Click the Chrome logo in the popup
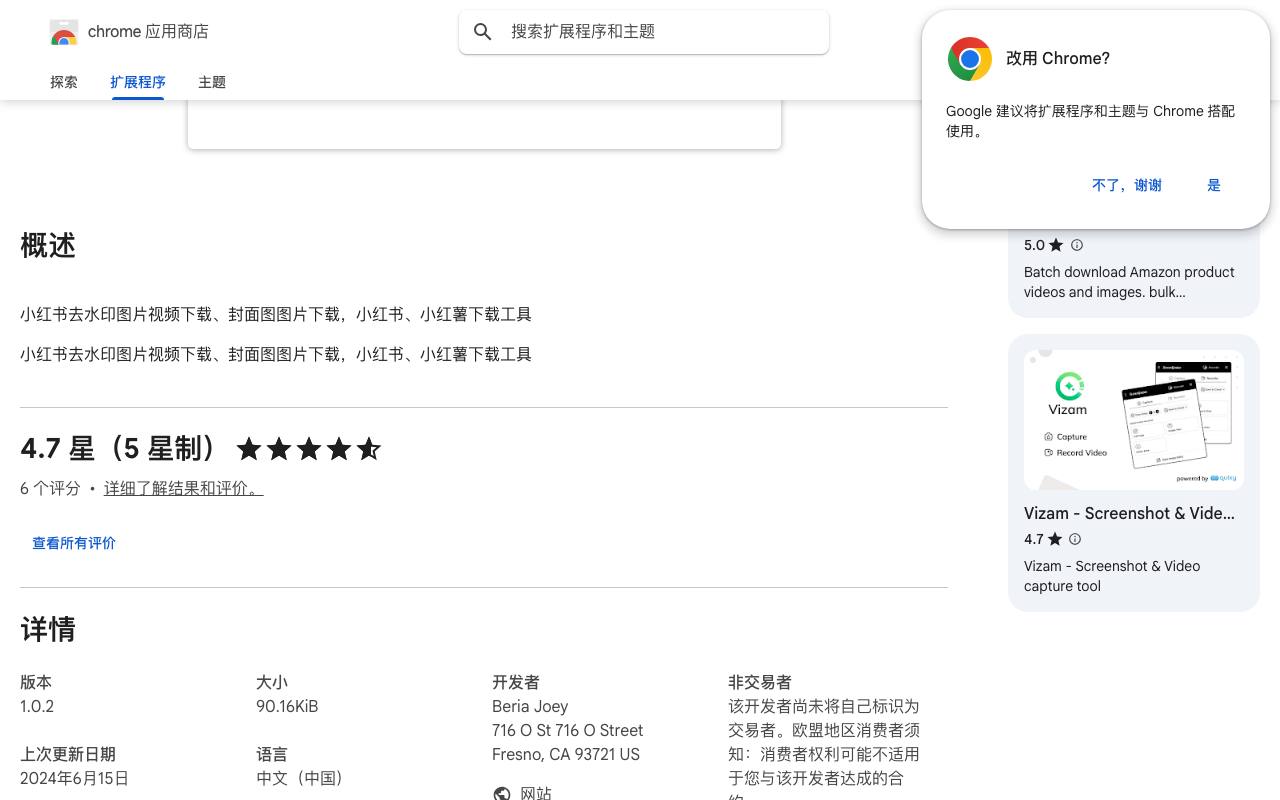 point(970,59)
